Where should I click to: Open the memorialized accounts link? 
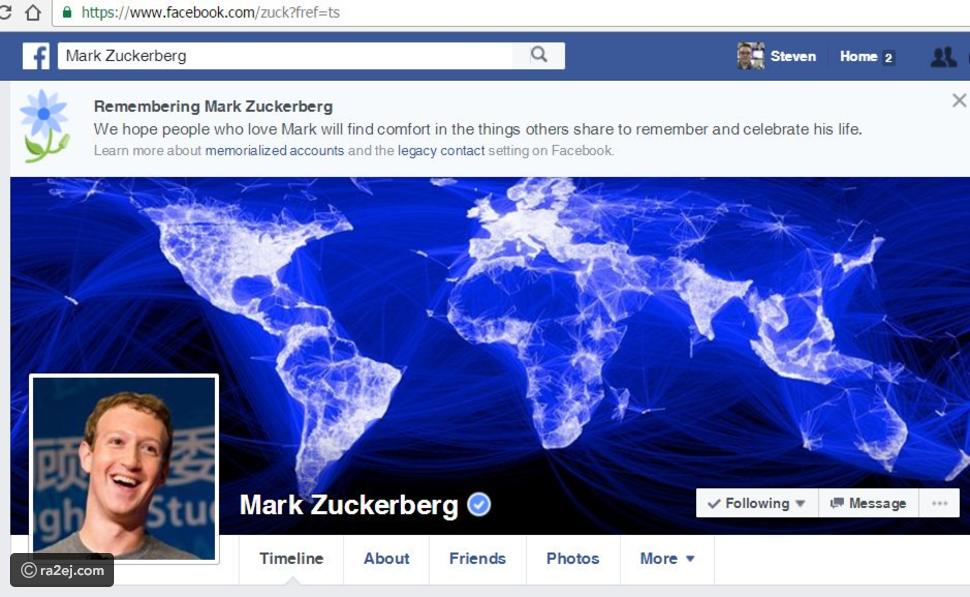click(274, 150)
